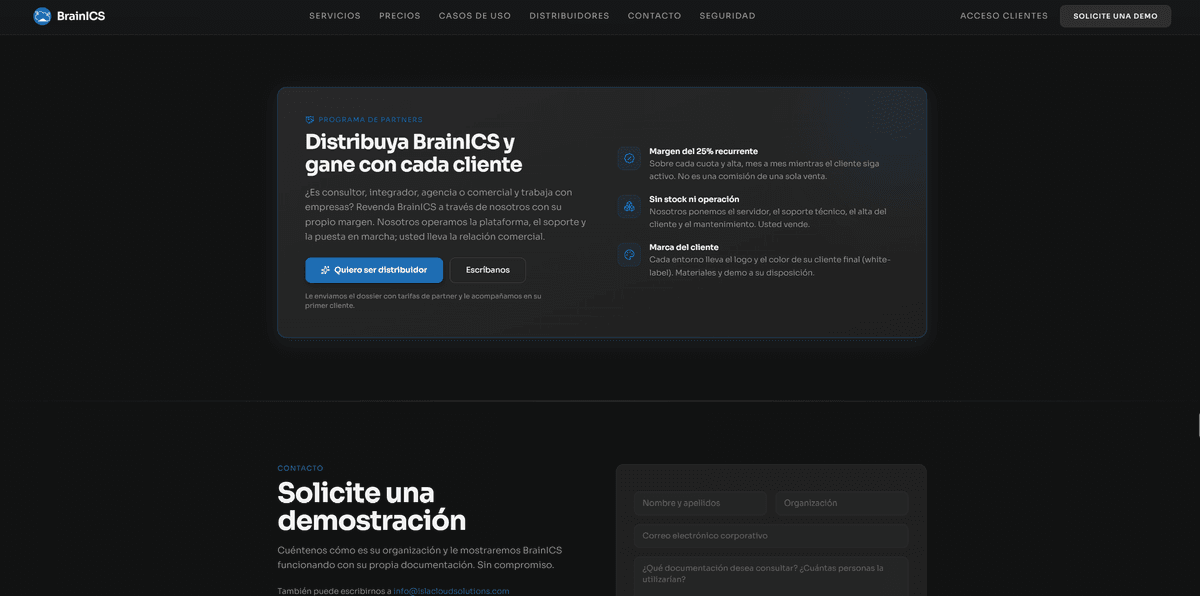Image resolution: width=1200 pixels, height=596 pixels.
Task: Open the info@islacloudsolutions.com email link
Action: tap(451, 591)
